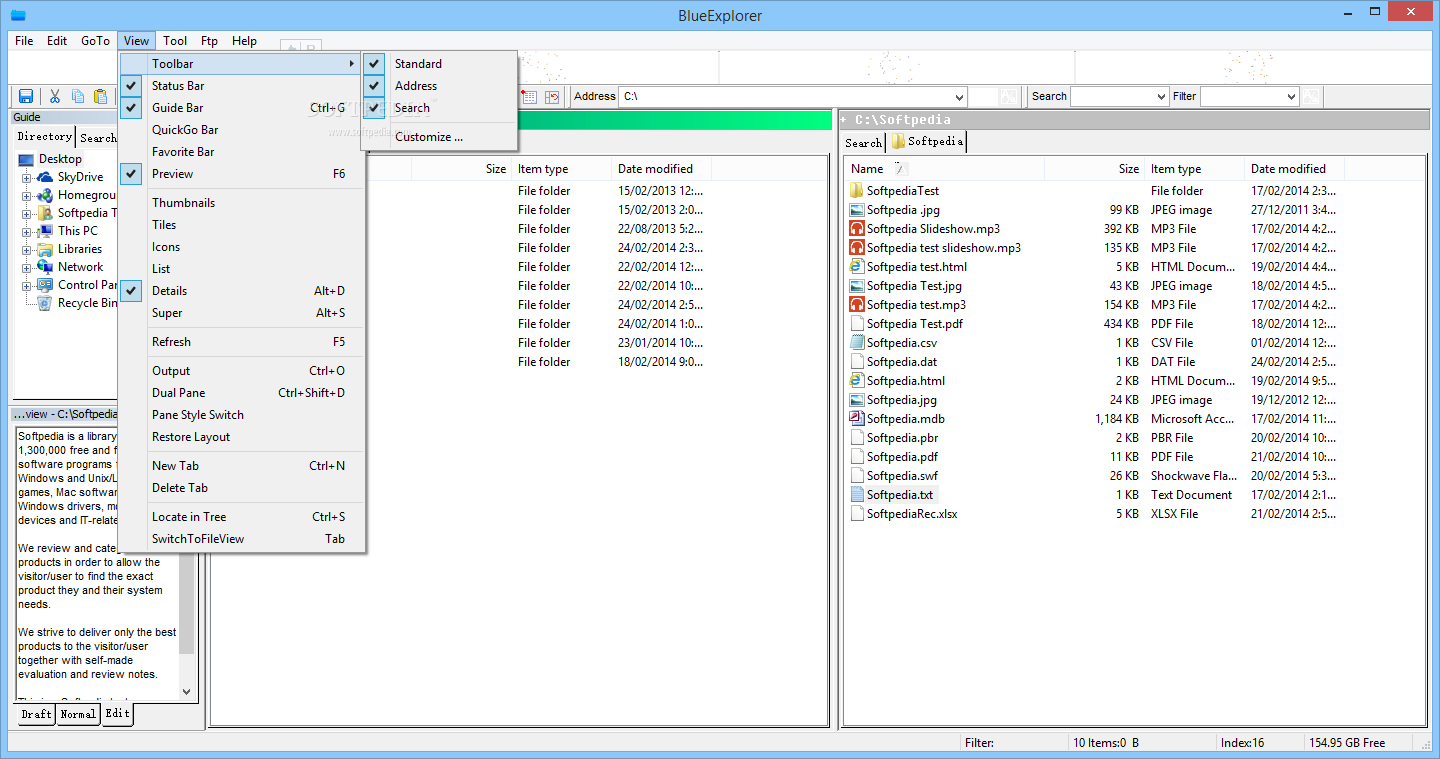The height and width of the screenshot is (759, 1440).
Task: Uncheck the Standard toolbar option
Action: (x=439, y=64)
